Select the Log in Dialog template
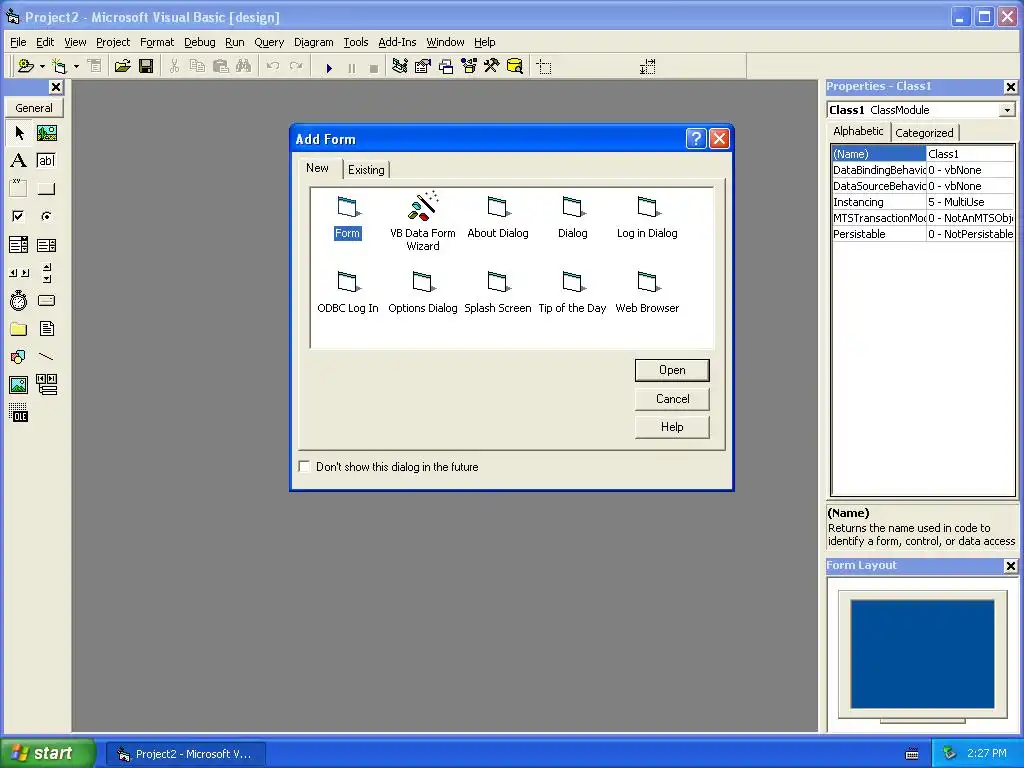This screenshot has height=768, width=1024. 647,217
